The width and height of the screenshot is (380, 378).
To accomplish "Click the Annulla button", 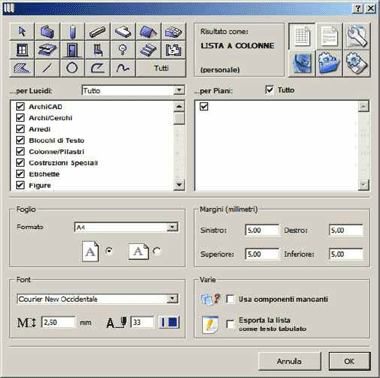I will pyautogui.click(x=289, y=361).
